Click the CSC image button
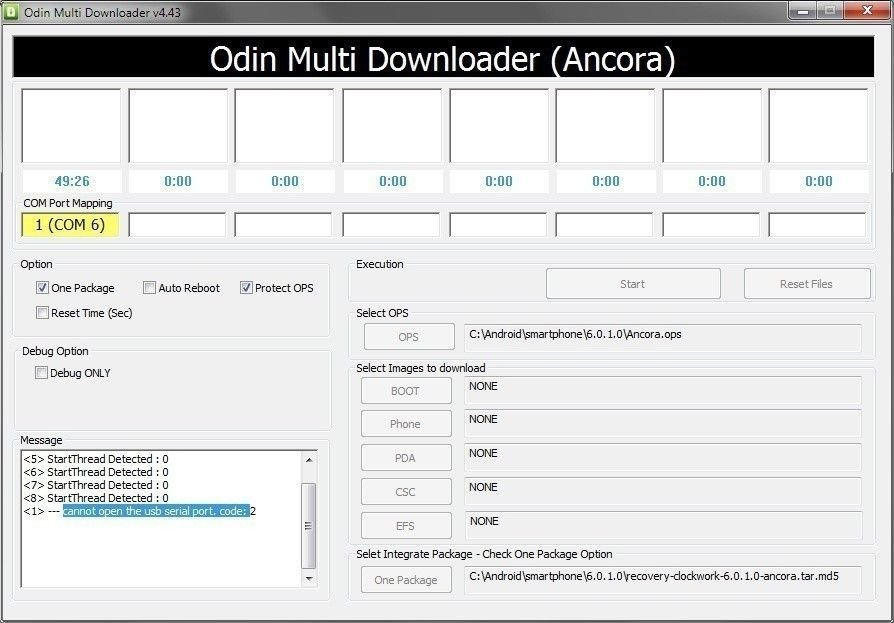This screenshot has width=894, height=623. point(406,492)
